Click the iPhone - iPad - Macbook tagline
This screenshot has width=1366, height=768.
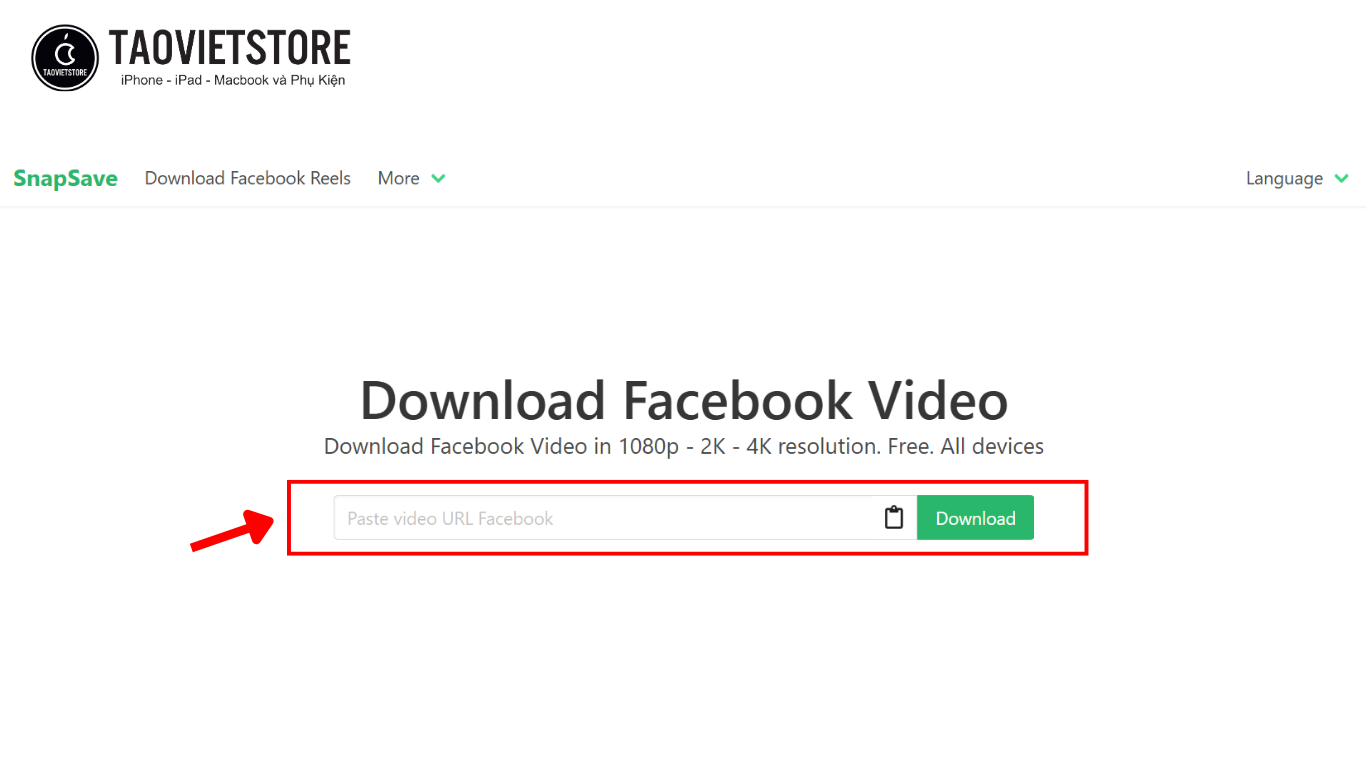tap(233, 80)
